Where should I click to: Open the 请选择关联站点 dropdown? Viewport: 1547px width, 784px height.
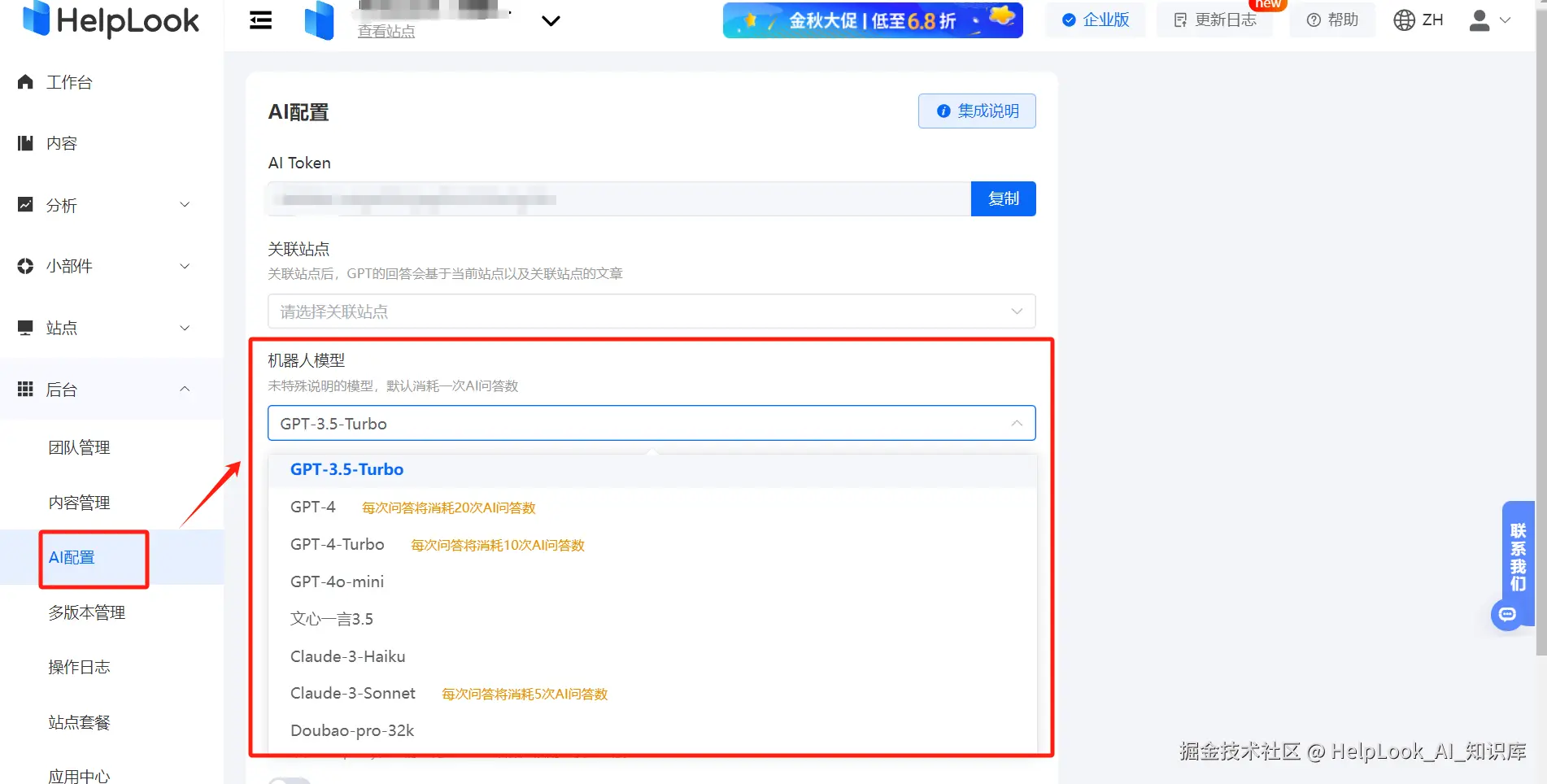coord(651,311)
